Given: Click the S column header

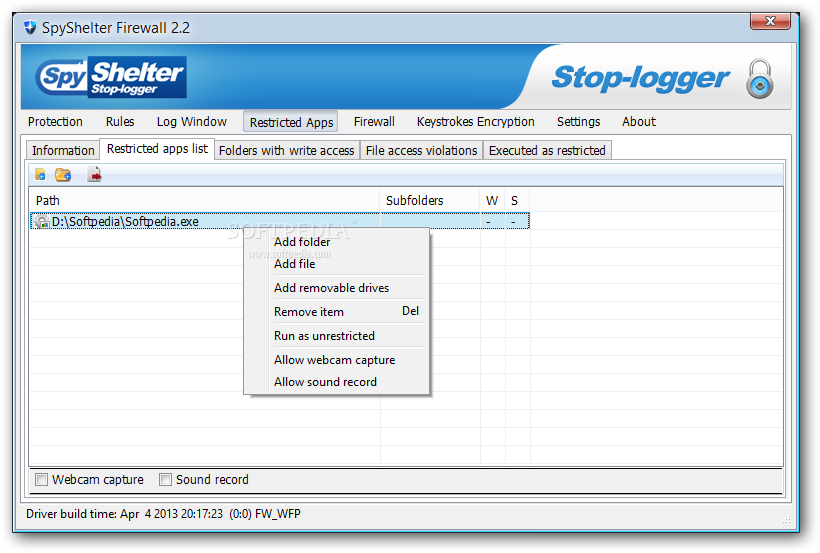Looking at the screenshot, I should click(517, 200).
